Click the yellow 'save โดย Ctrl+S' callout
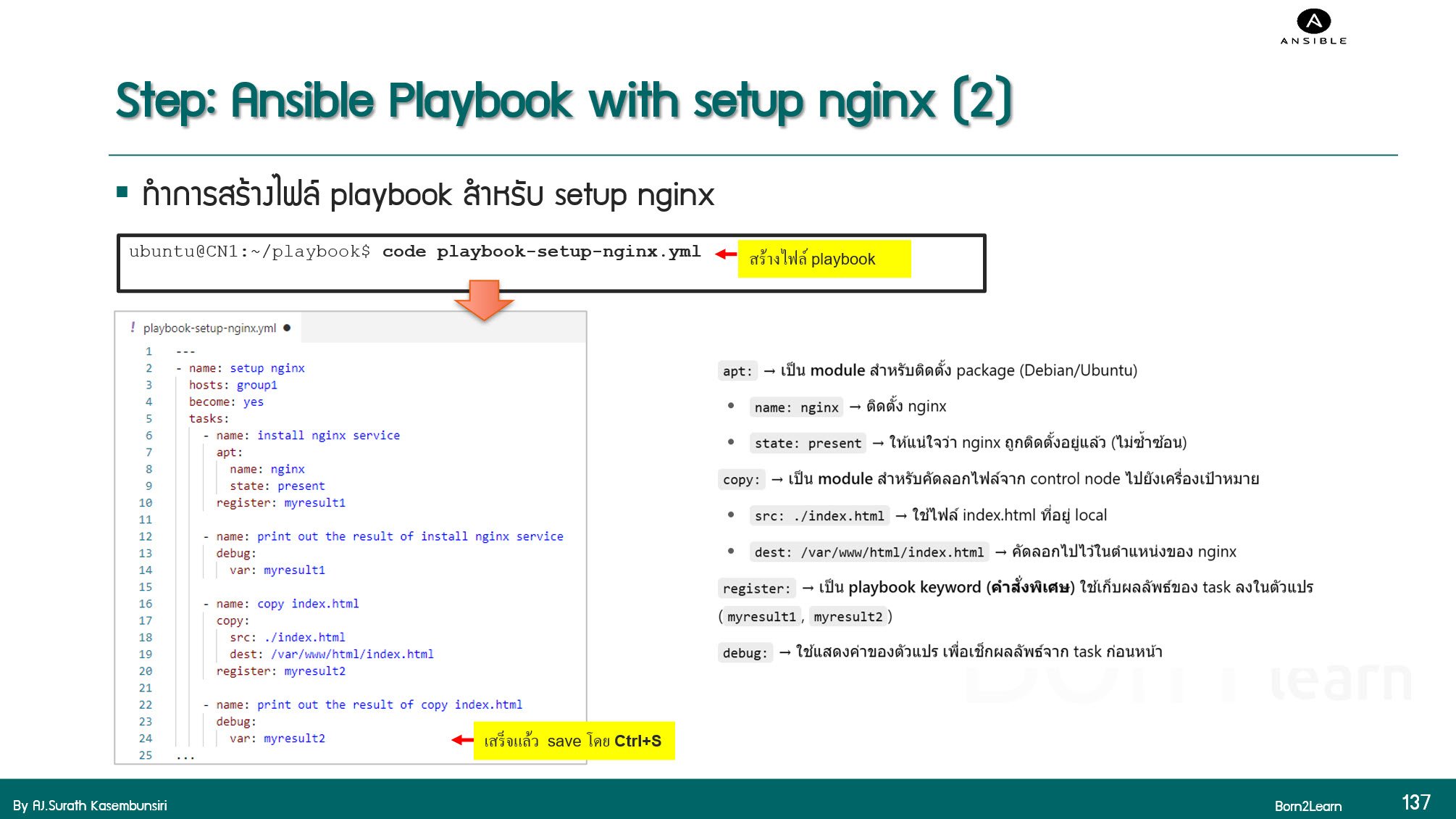Screen dimensions: 1456x819 (x=574, y=741)
